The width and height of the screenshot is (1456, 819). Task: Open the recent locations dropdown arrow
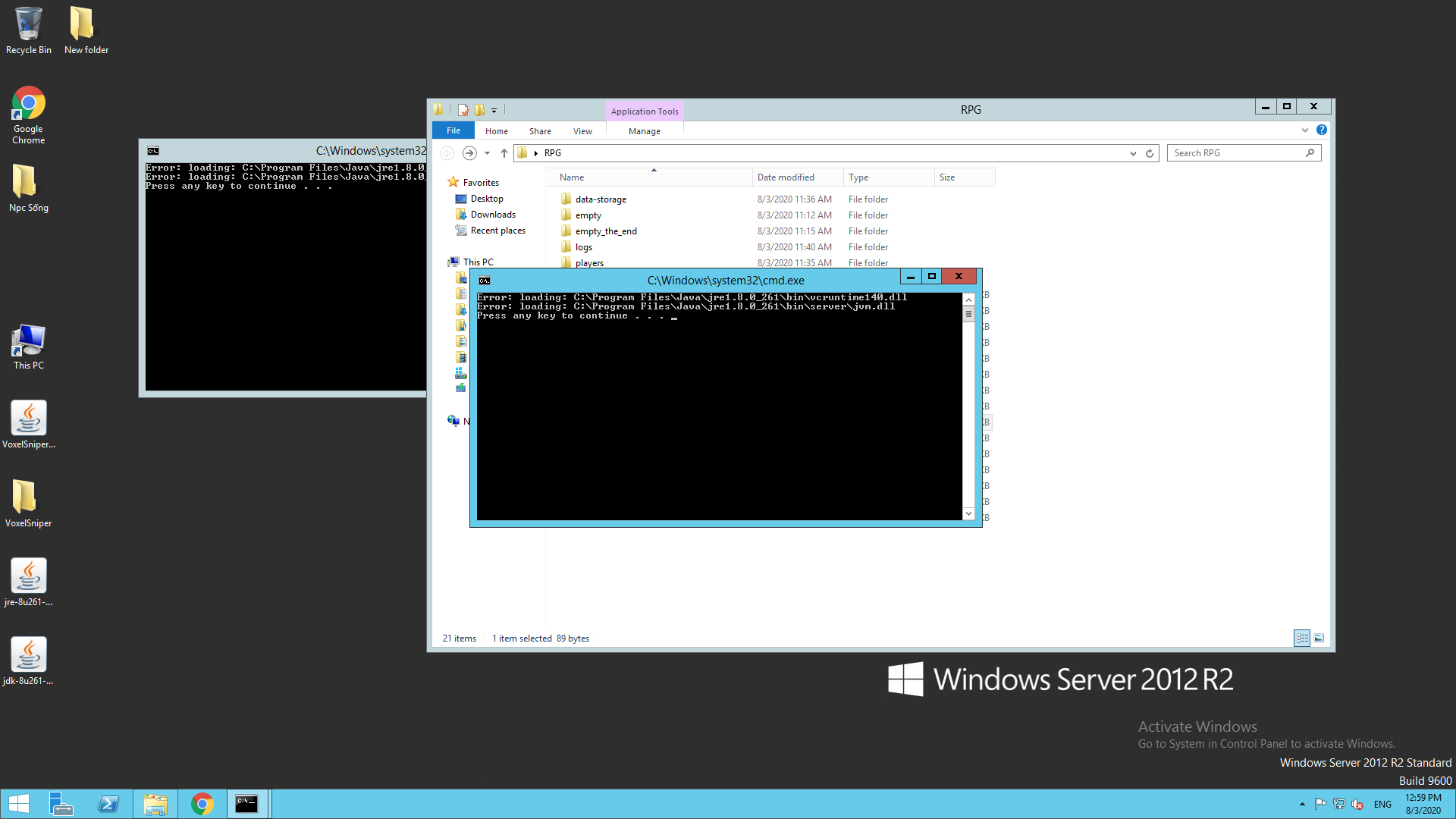coord(487,153)
